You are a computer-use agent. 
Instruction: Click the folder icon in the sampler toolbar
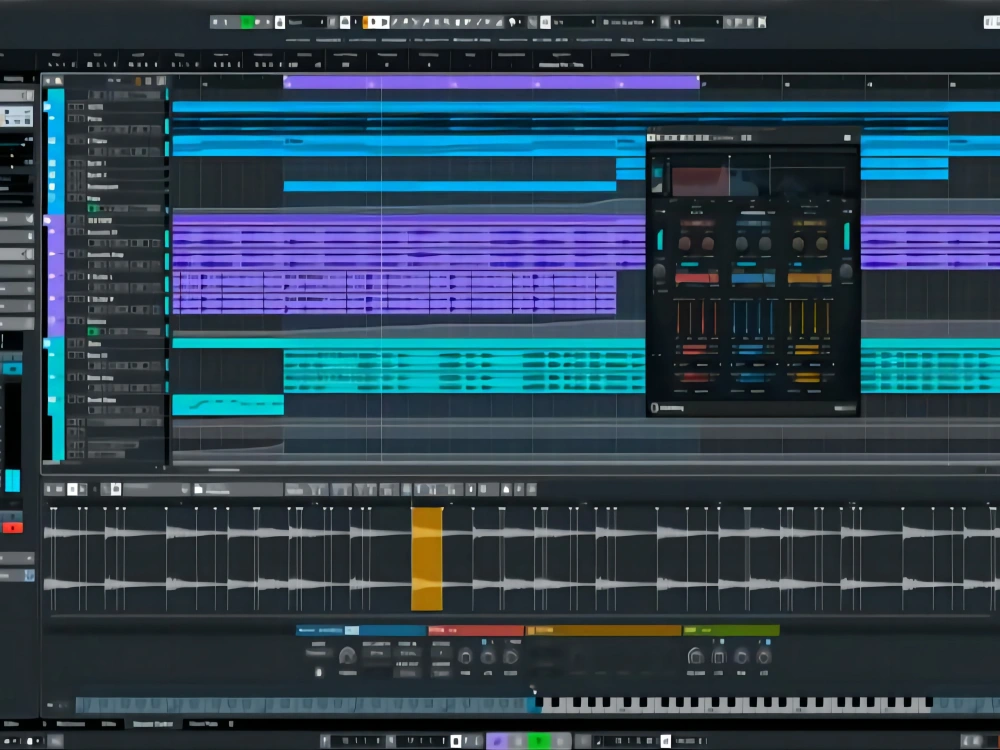(x=198, y=489)
